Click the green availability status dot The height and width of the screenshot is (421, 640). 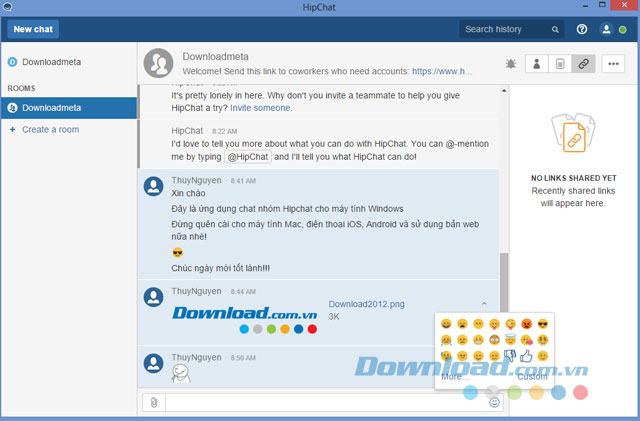(x=622, y=29)
